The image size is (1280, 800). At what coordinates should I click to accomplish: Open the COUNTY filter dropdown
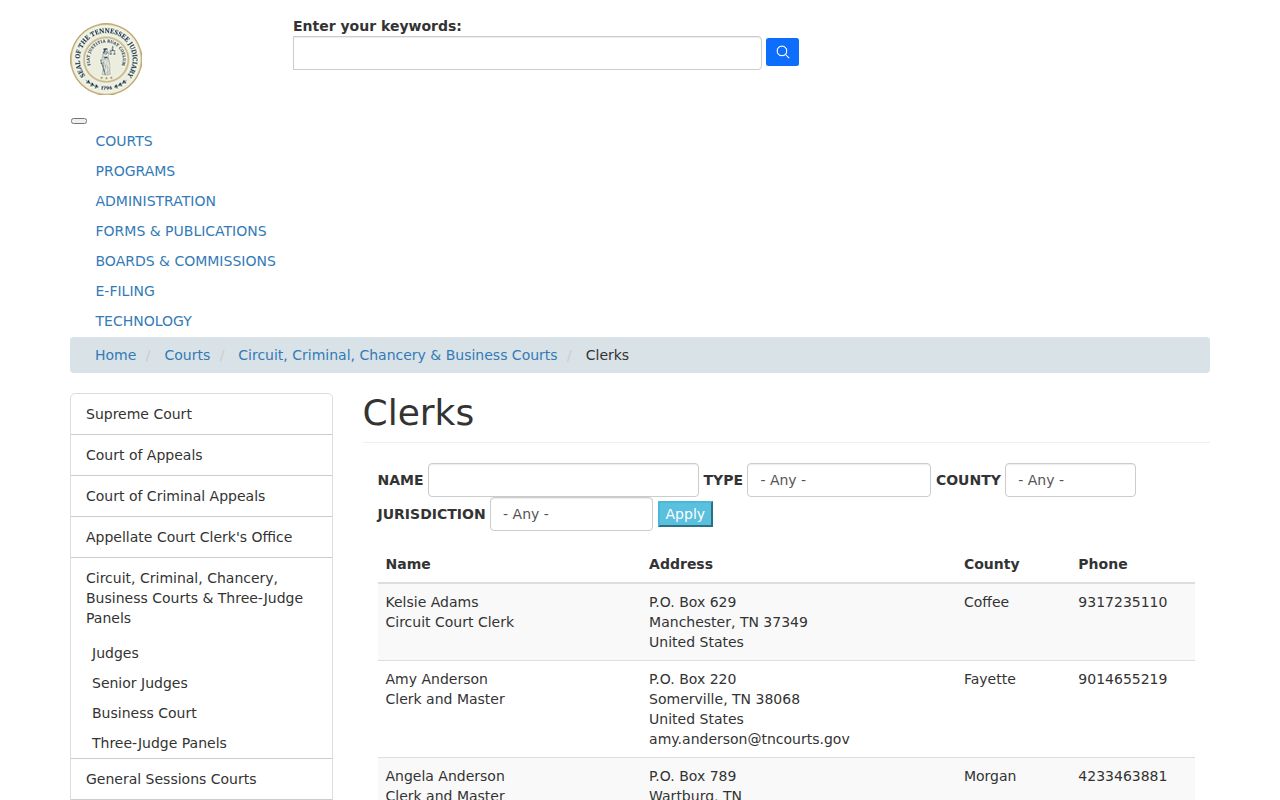[1070, 480]
